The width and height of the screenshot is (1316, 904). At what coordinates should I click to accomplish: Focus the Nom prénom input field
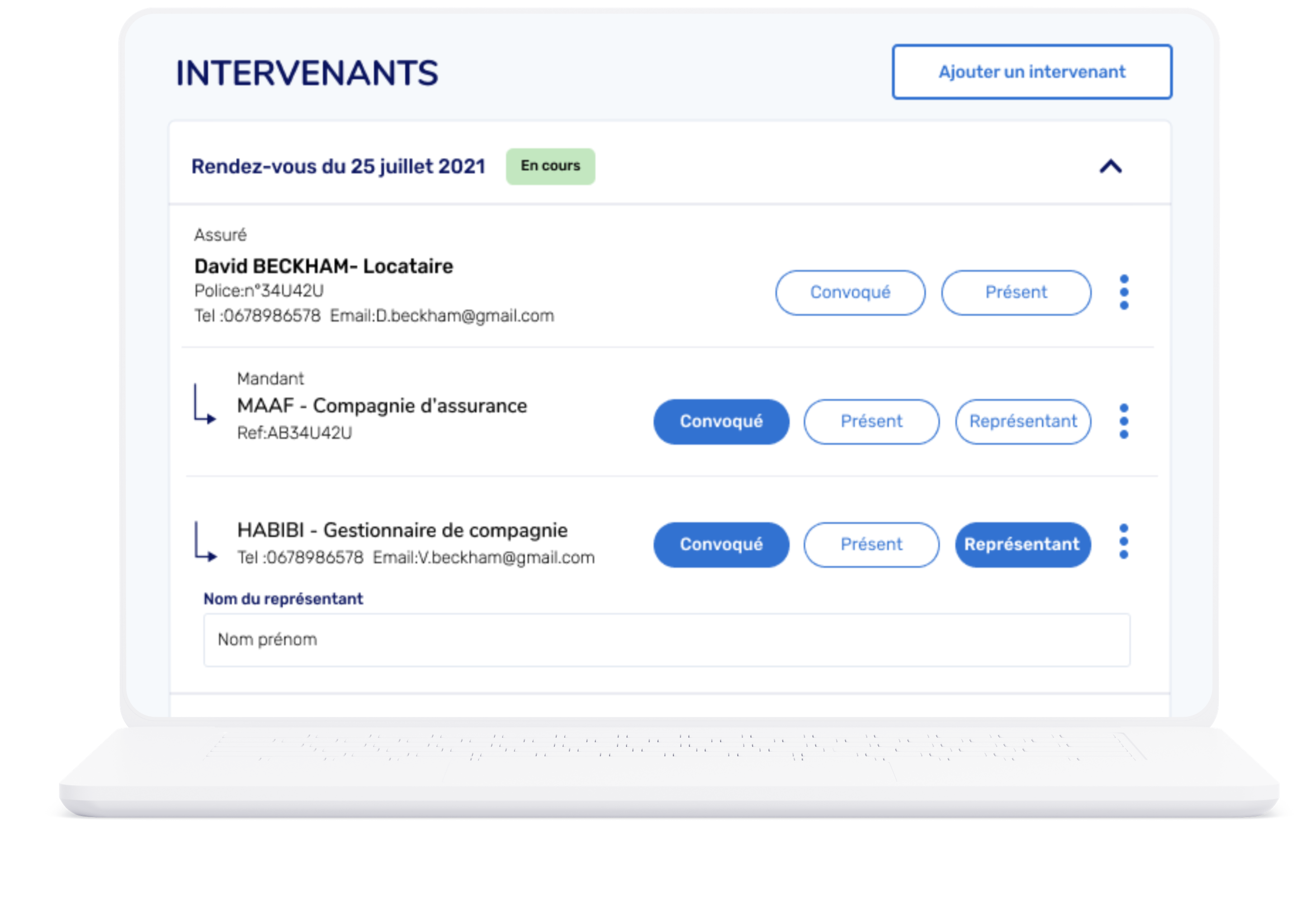point(667,640)
